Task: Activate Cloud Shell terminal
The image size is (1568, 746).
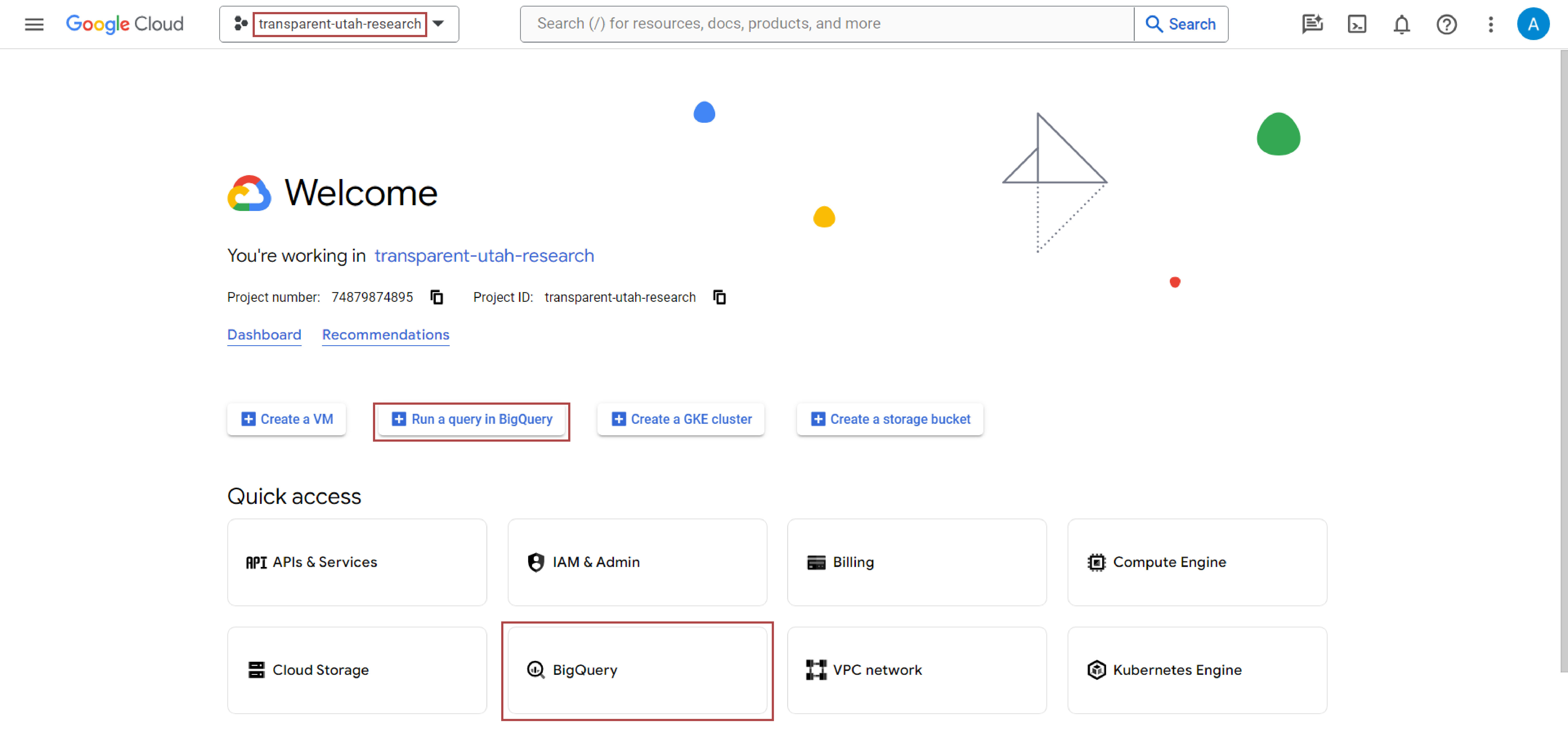Action: coord(1357,24)
